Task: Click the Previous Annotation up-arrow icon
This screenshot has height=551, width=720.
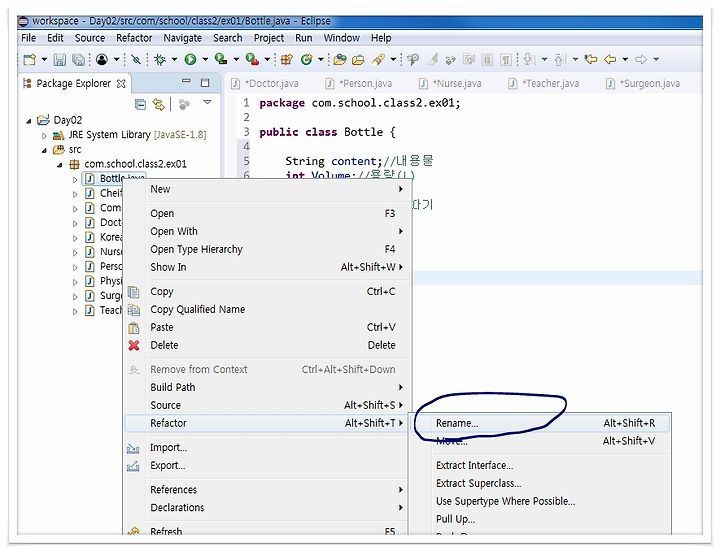Action: pos(559,59)
